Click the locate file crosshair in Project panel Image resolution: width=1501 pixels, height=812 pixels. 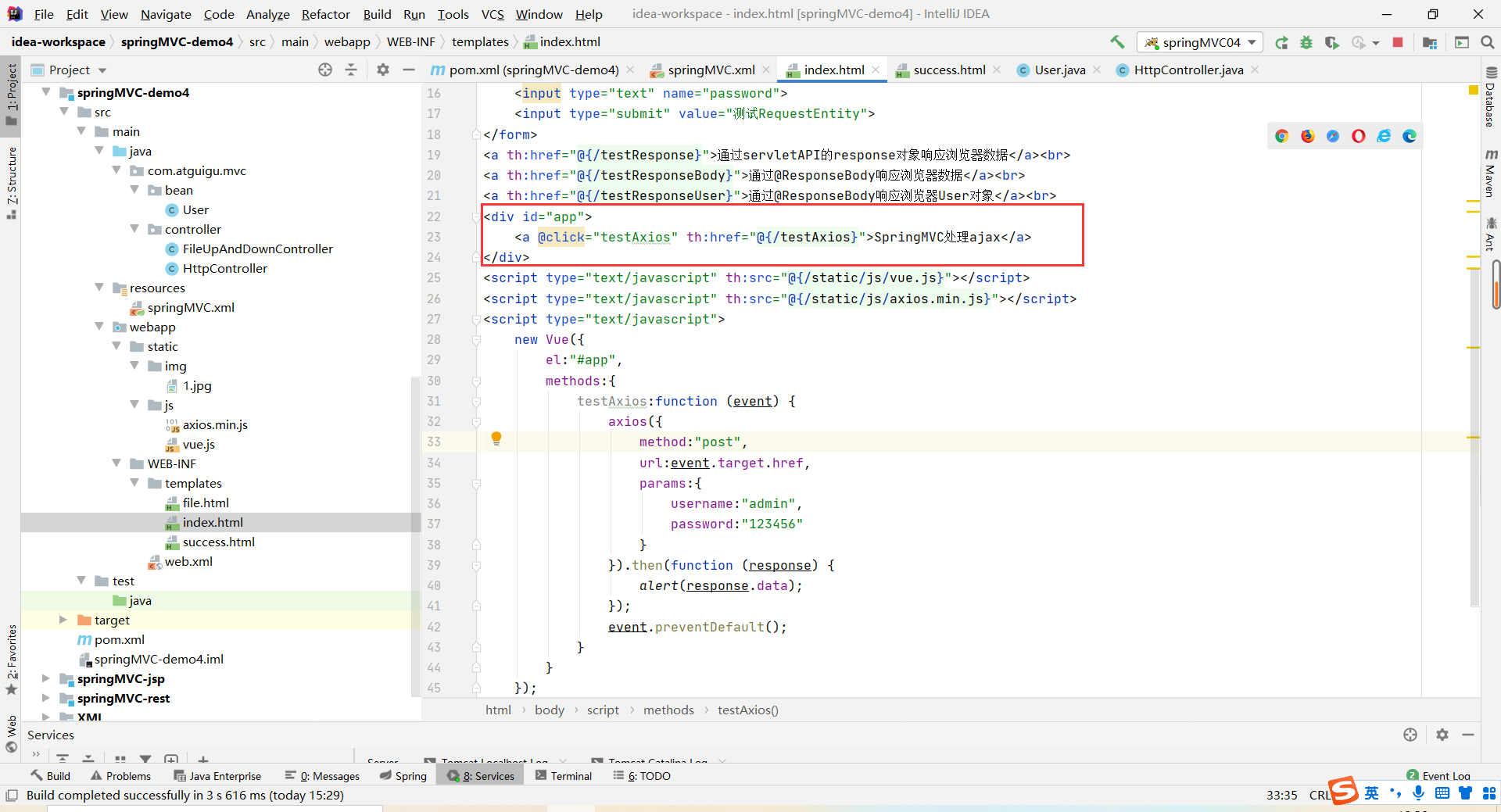325,70
